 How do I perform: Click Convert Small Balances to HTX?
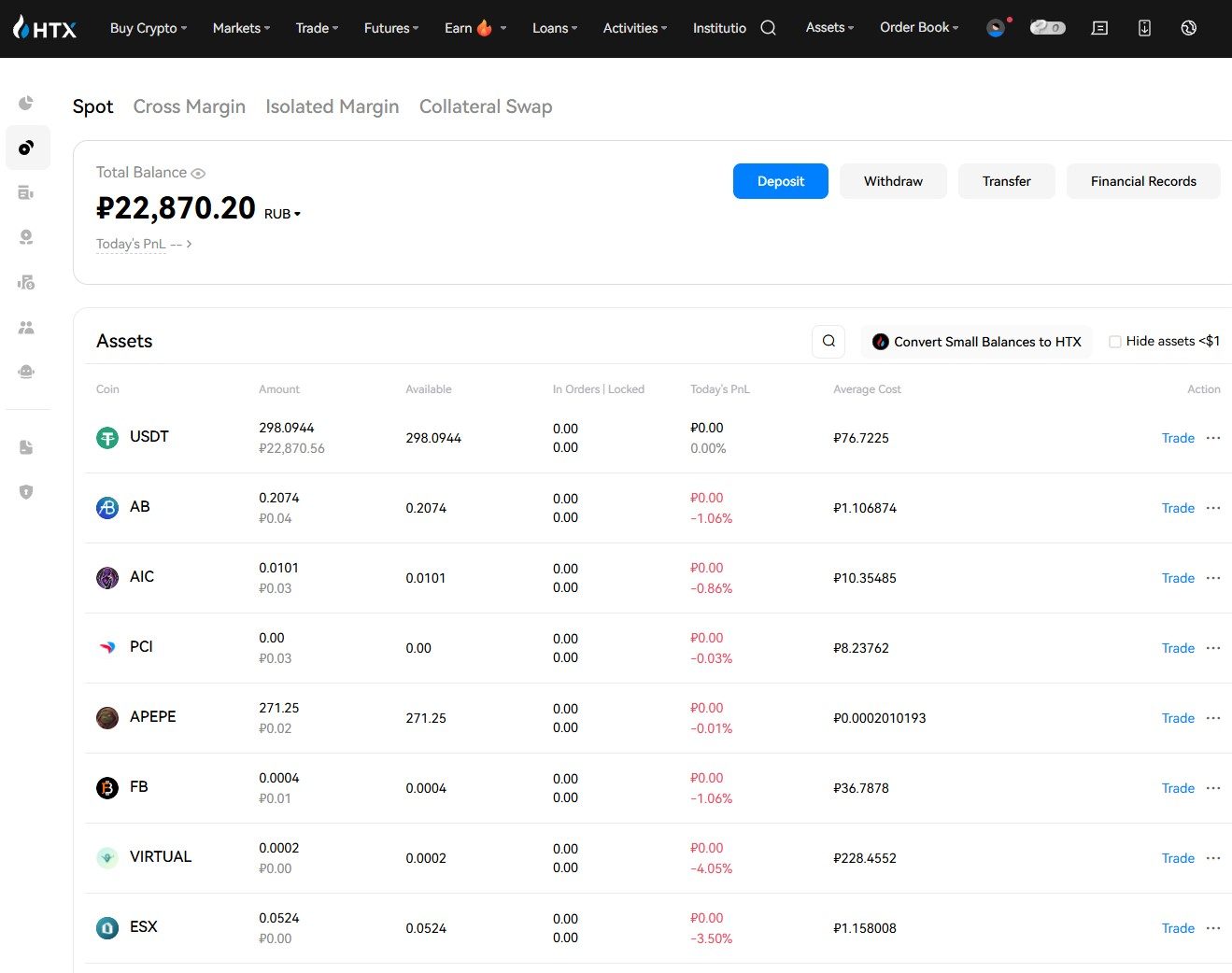[976, 342]
